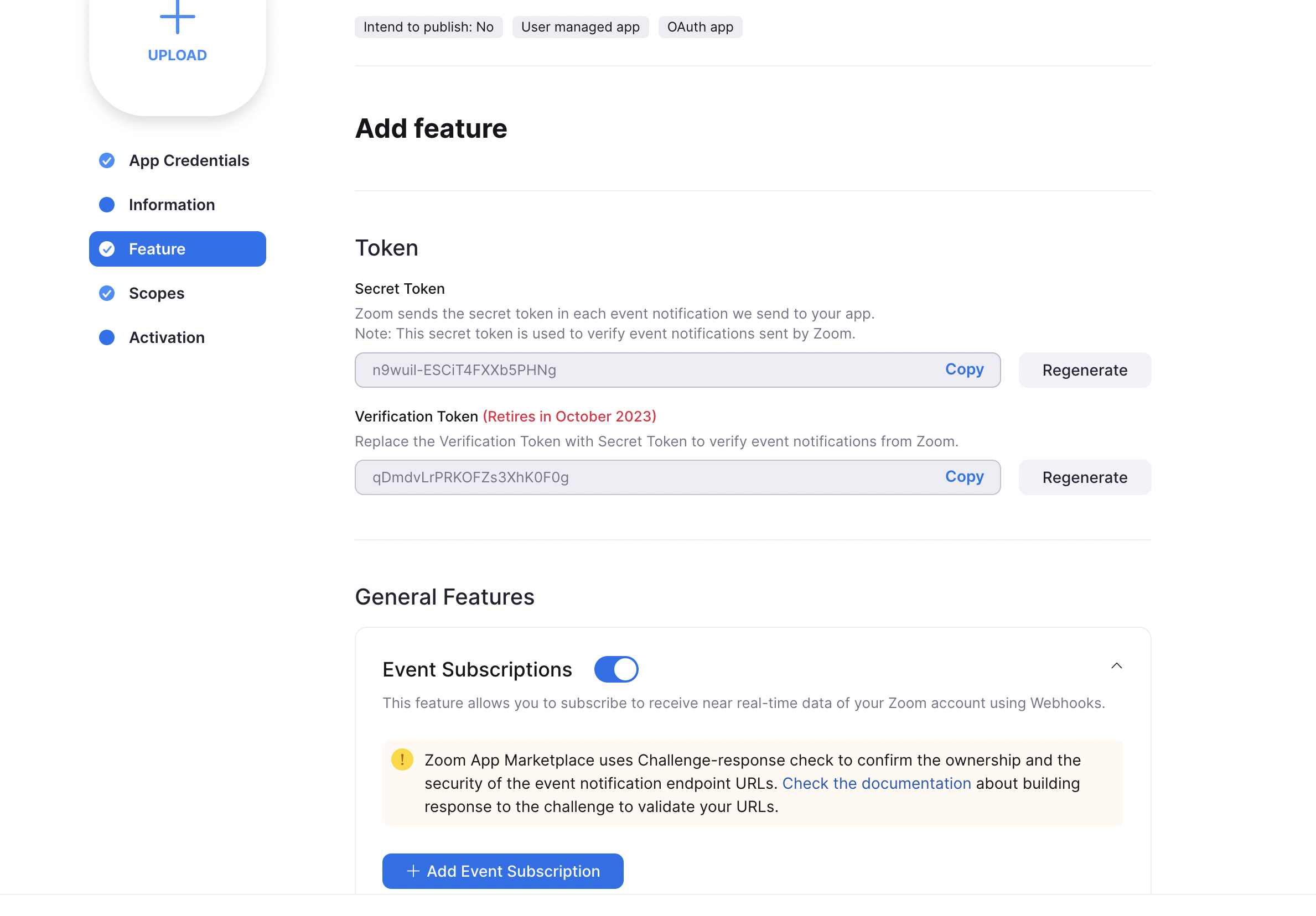Viewport: 1316px width, 916px height.
Task: Click the checkmark icon beside App Credentials
Action: [x=107, y=160]
